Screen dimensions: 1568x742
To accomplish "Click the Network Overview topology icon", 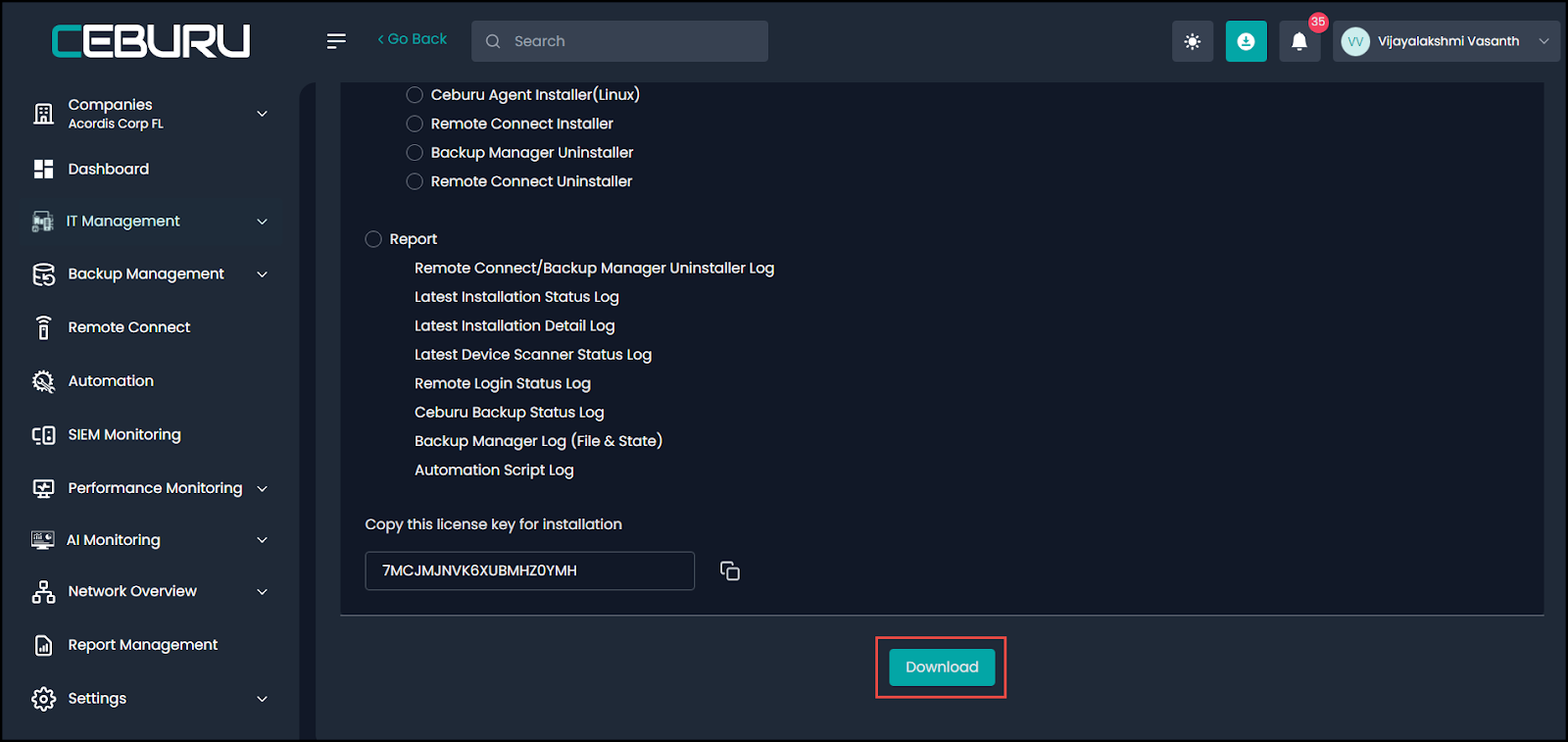I will 43,592.
